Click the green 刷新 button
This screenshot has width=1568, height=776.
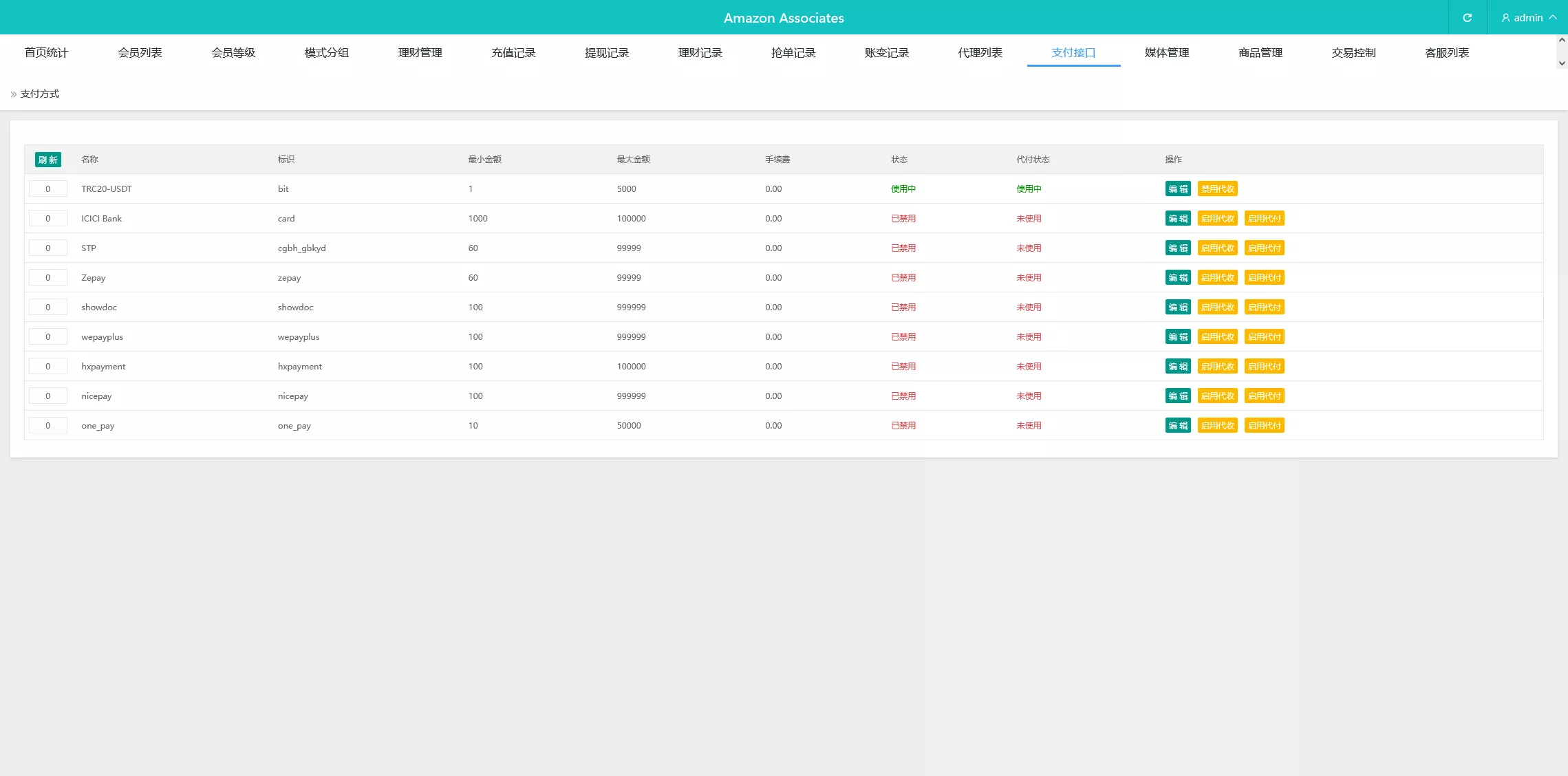click(48, 160)
